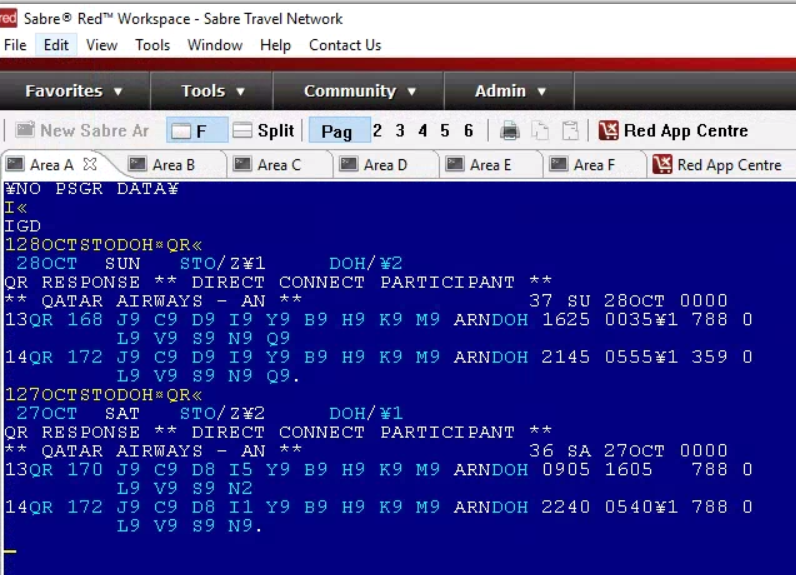Click the New Sabre Area button
The height and width of the screenshot is (575, 796).
(82, 131)
